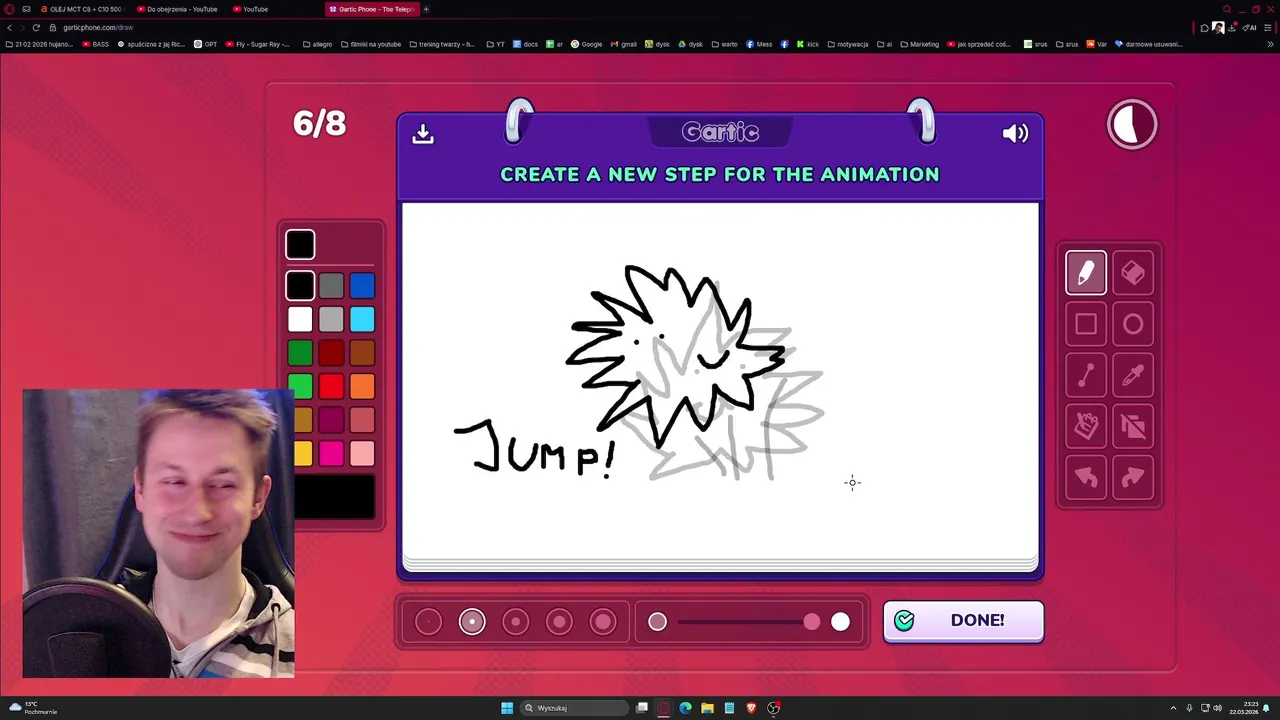The width and height of the screenshot is (1280, 720).
Task: Click the current color preview box
Action: click(x=300, y=244)
